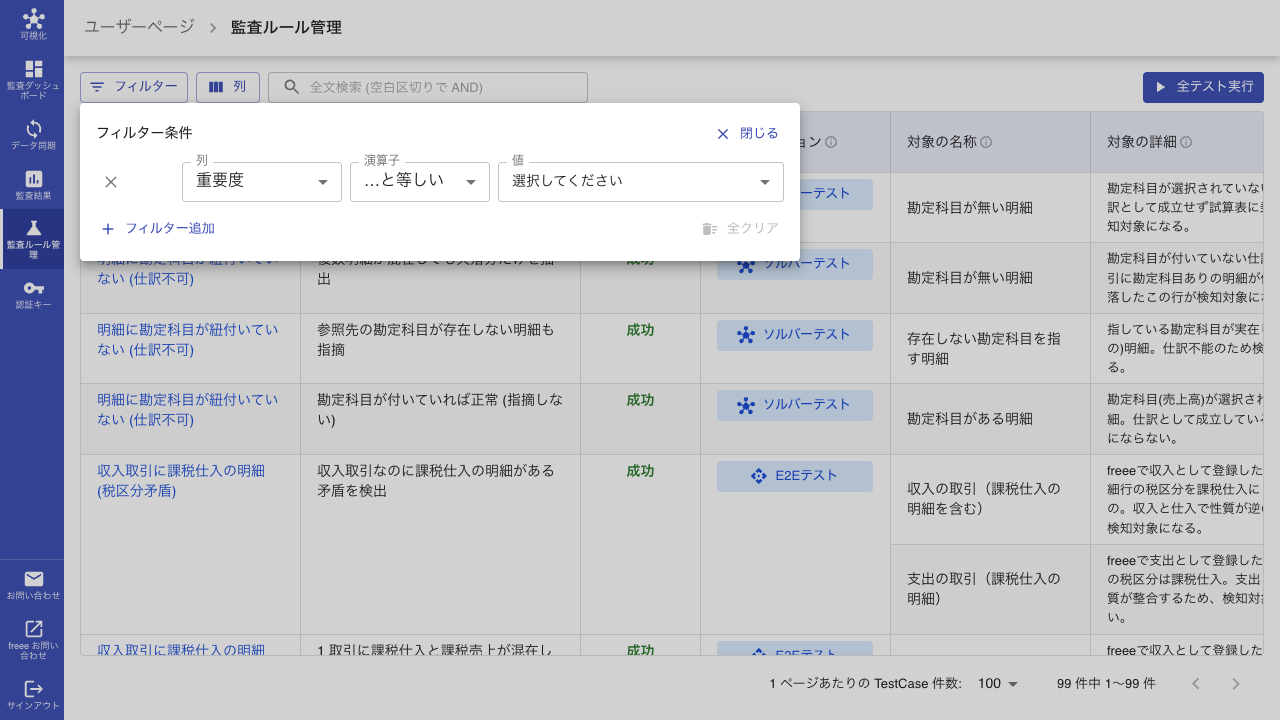Viewport: 1280px width, 720px height.
Task: Open the 可視化 sidebar item
Action: [x=33, y=25]
